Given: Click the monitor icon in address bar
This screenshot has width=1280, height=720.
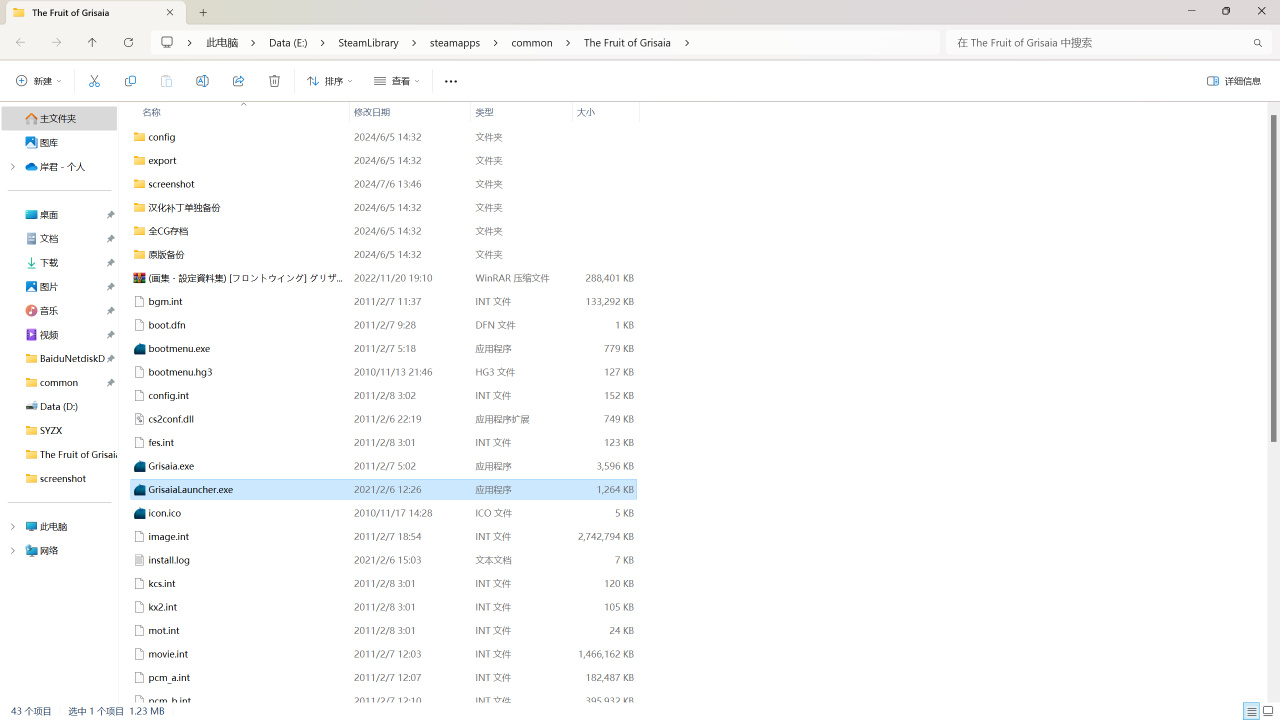Looking at the screenshot, I should (x=167, y=43).
